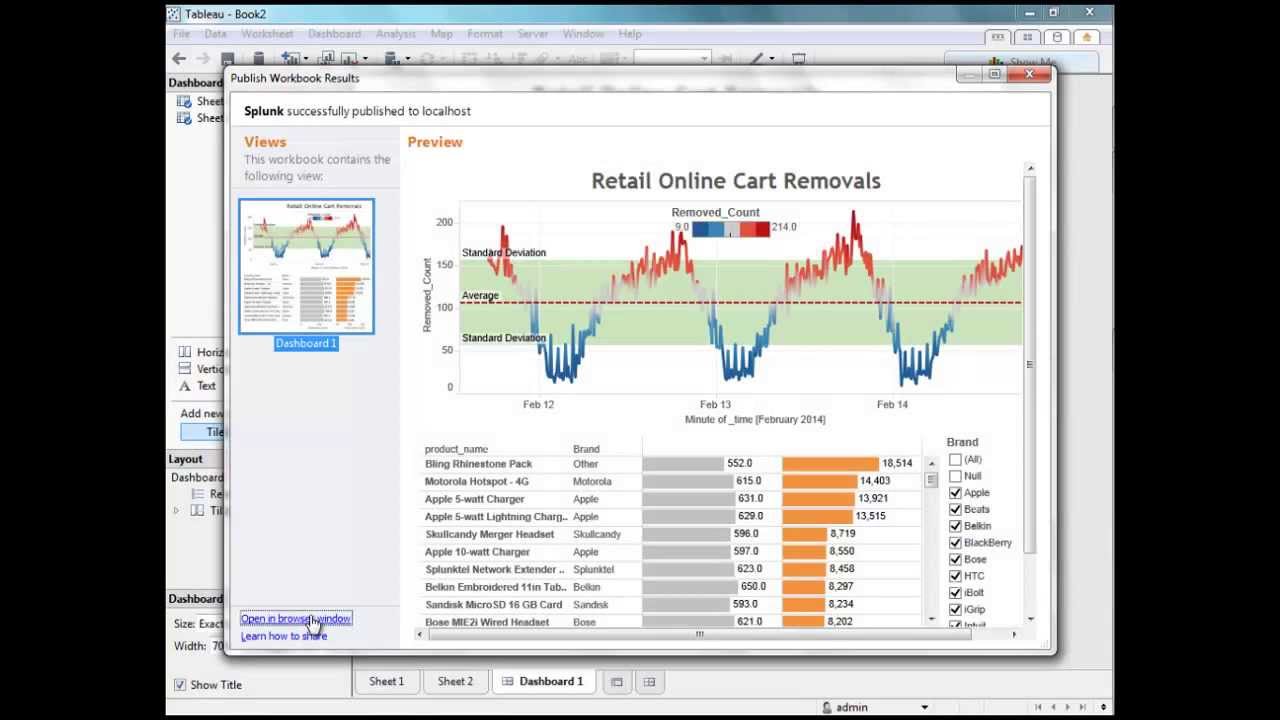Click the Dashboard 1 label under thumbnail
The image size is (1280, 720).
pos(307,343)
